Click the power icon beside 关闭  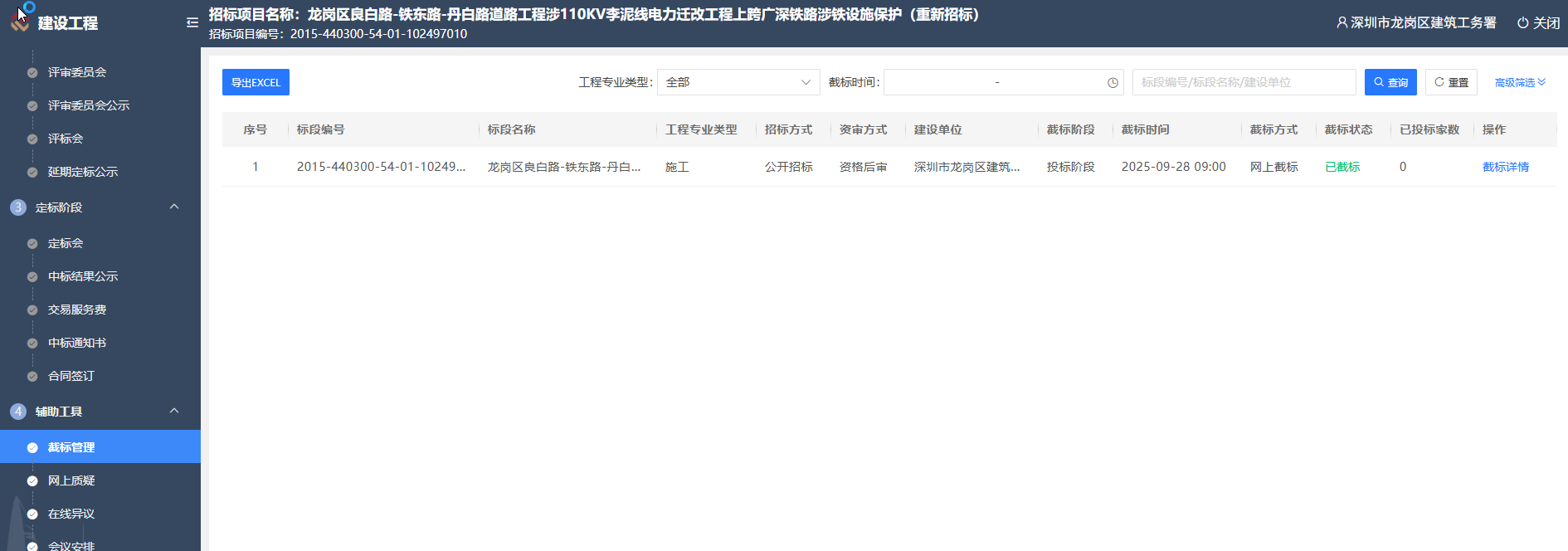coord(1522,23)
